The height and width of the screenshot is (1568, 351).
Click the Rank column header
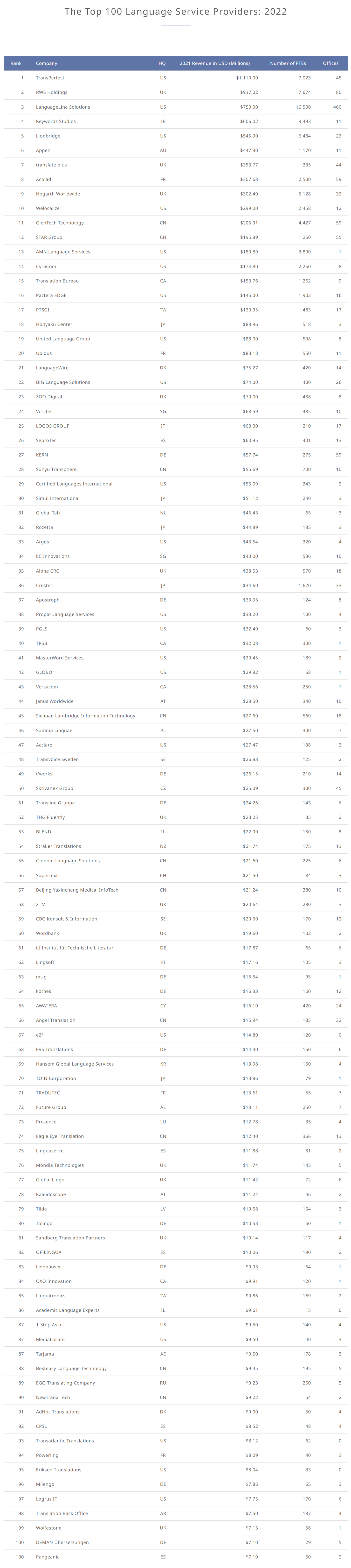coord(16,63)
